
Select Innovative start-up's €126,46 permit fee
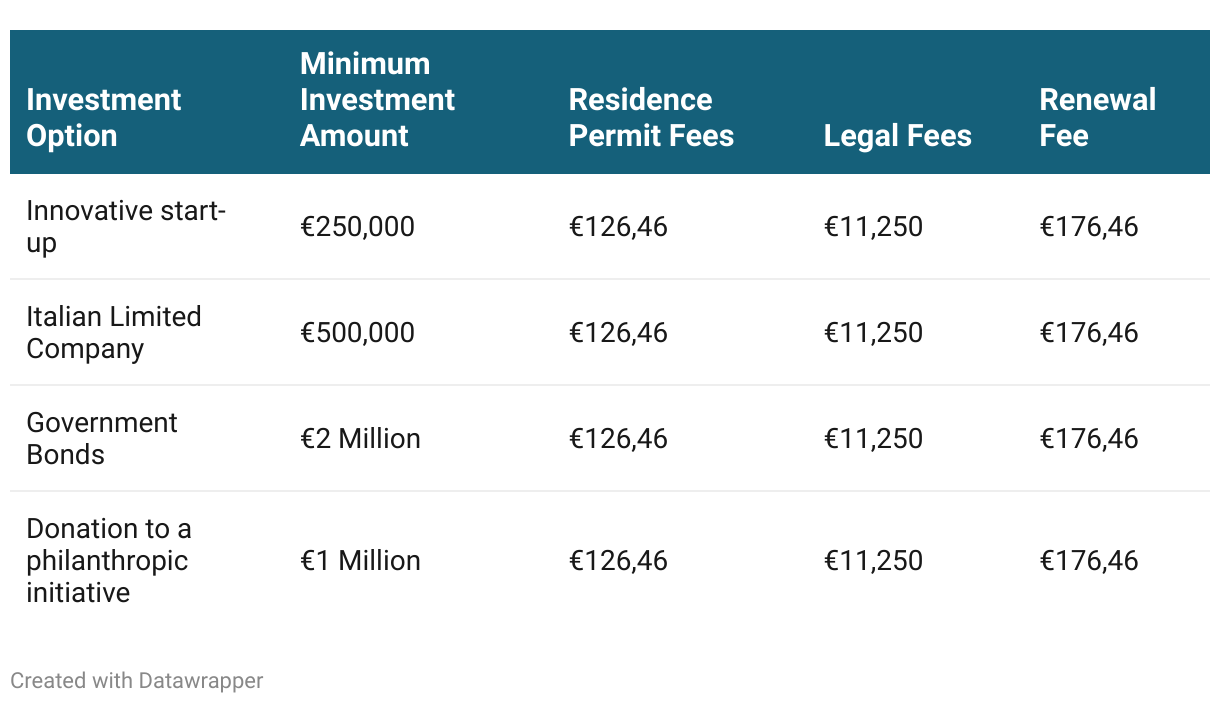618,227
